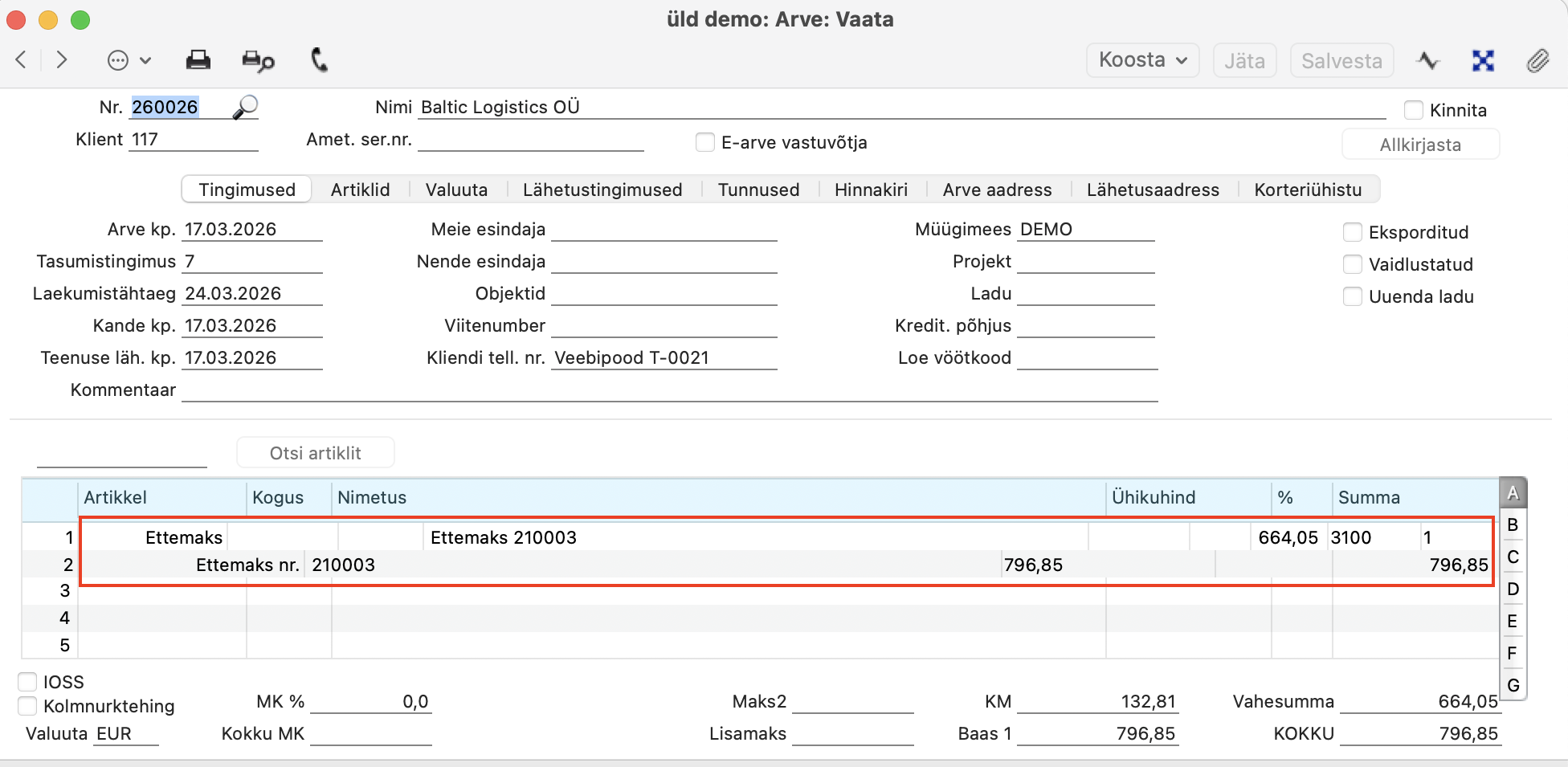Expand the Koosta dropdown menu
Image resolution: width=1568 pixels, height=767 pixels.
pyautogui.click(x=1142, y=61)
